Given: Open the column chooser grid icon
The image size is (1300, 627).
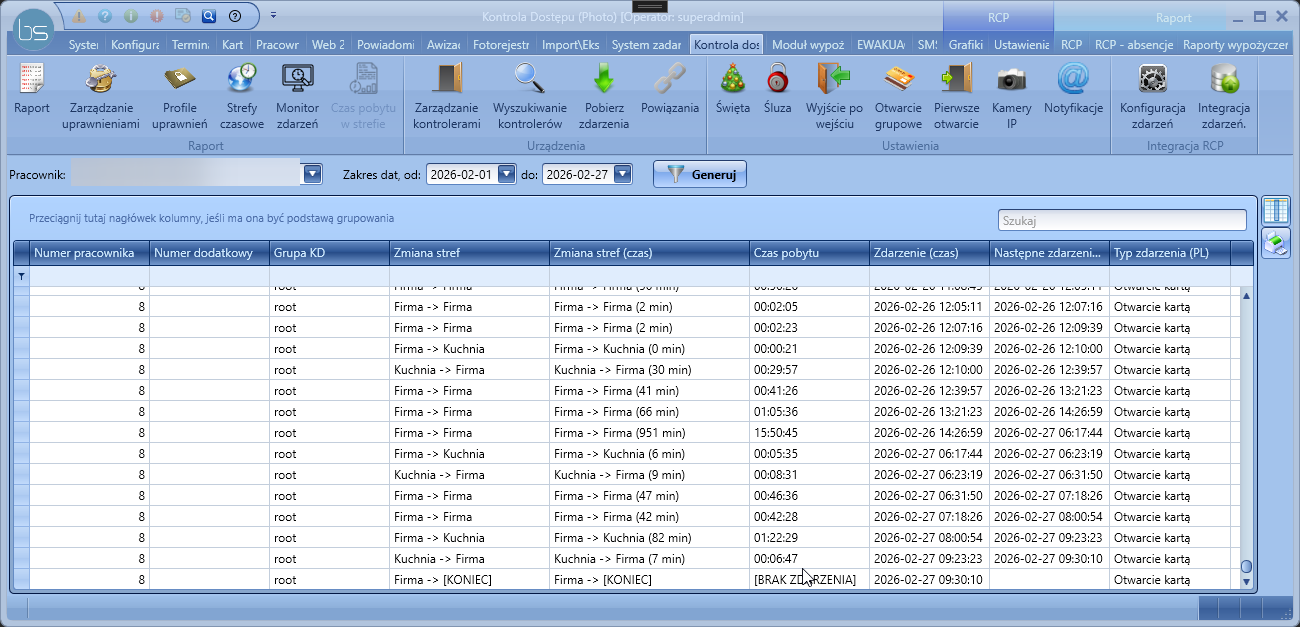Looking at the screenshot, I should (1275, 211).
